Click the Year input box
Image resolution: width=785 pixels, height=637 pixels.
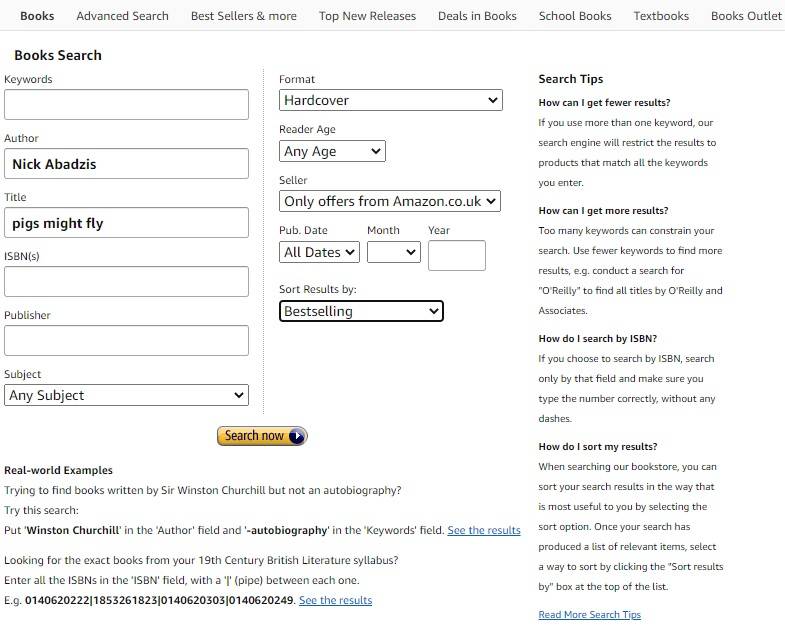[456, 255]
